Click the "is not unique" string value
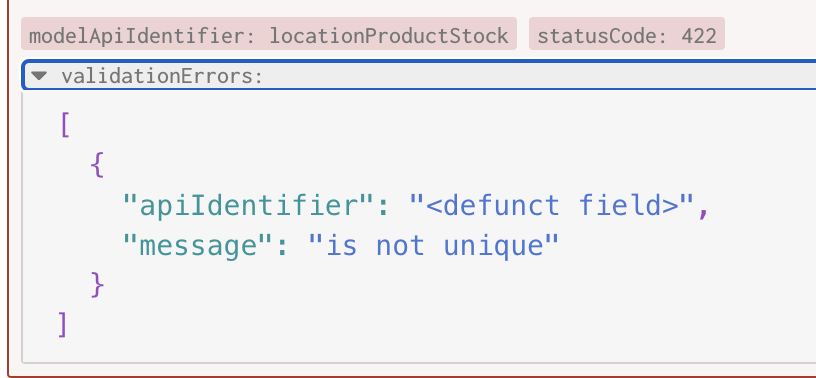 click(x=433, y=245)
